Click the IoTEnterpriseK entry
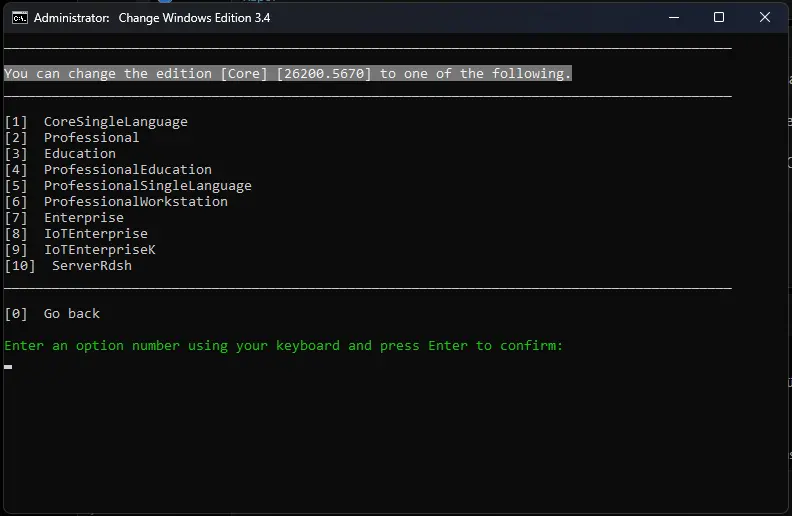 click(x=80, y=249)
